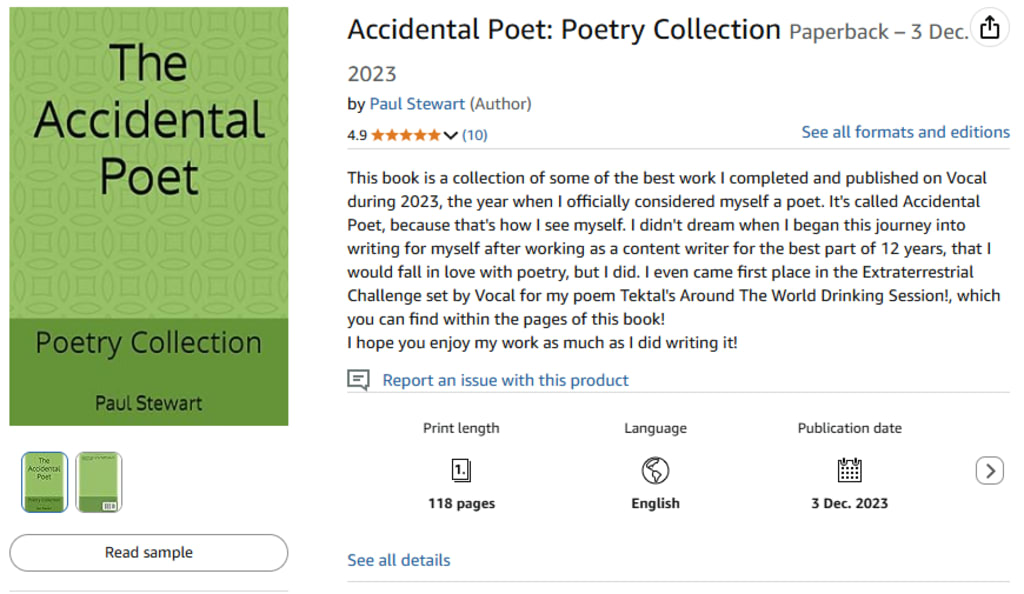The height and width of the screenshot is (594, 1024).
Task: Click the large Accidental Poet cover image
Action: [x=149, y=216]
